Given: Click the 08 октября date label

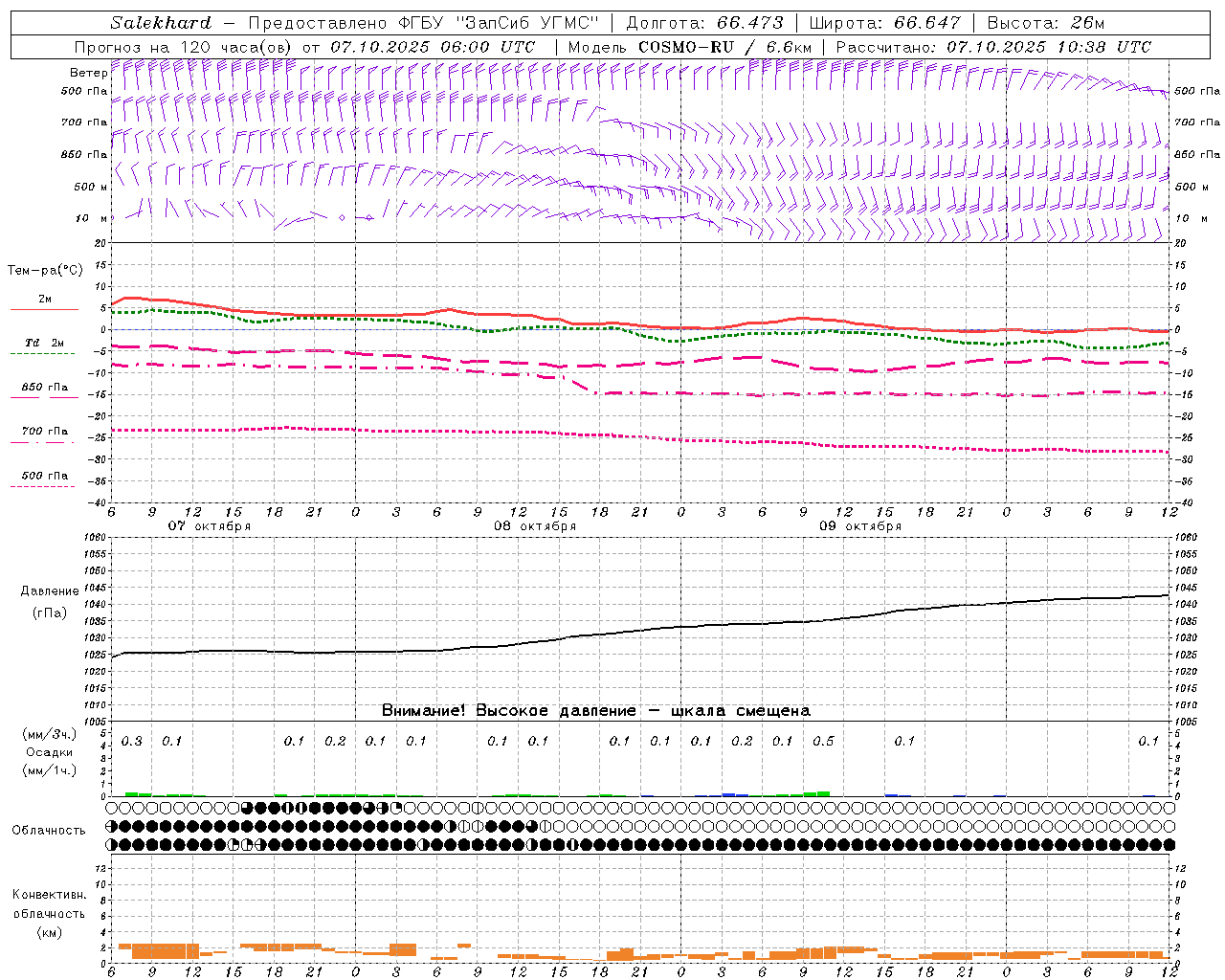Looking at the screenshot, I should coord(535,526).
